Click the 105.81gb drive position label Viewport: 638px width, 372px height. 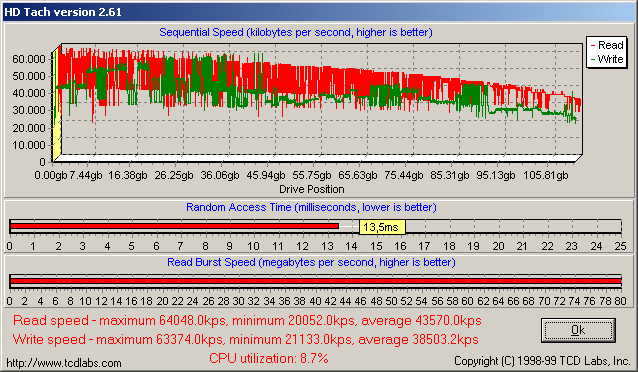point(545,175)
